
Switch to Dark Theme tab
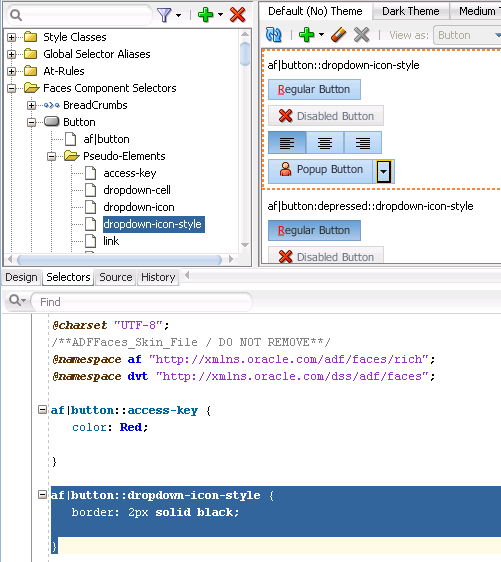411,11
